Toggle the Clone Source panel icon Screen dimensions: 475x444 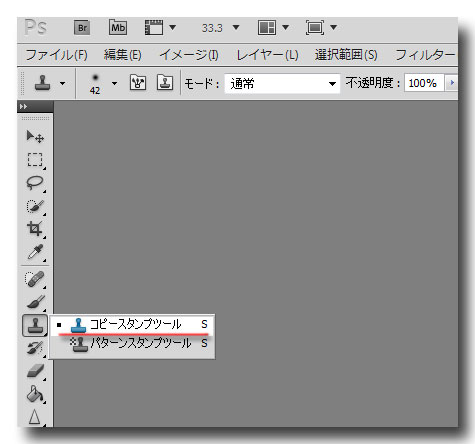165,83
